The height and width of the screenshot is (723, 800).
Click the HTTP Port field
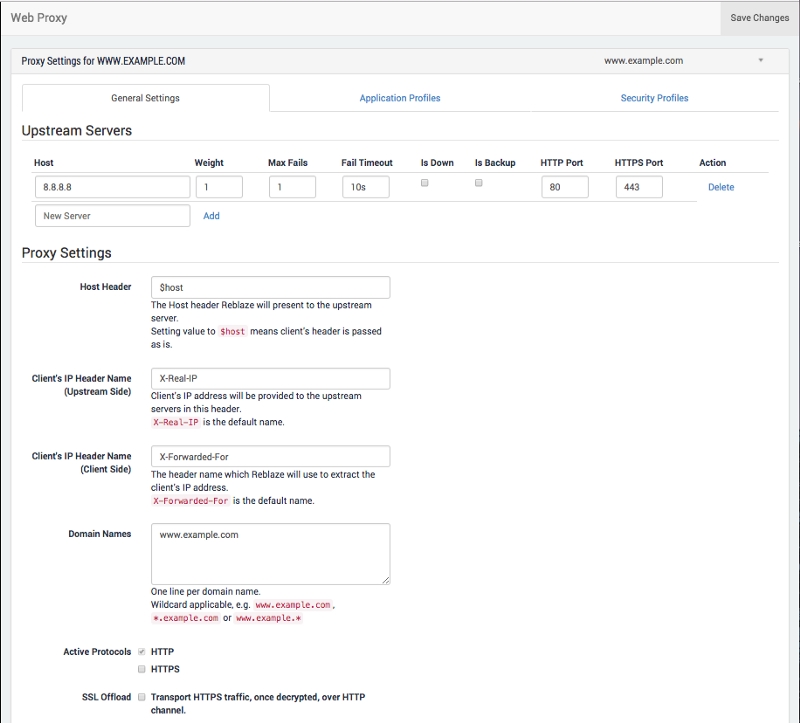click(564, 187)
